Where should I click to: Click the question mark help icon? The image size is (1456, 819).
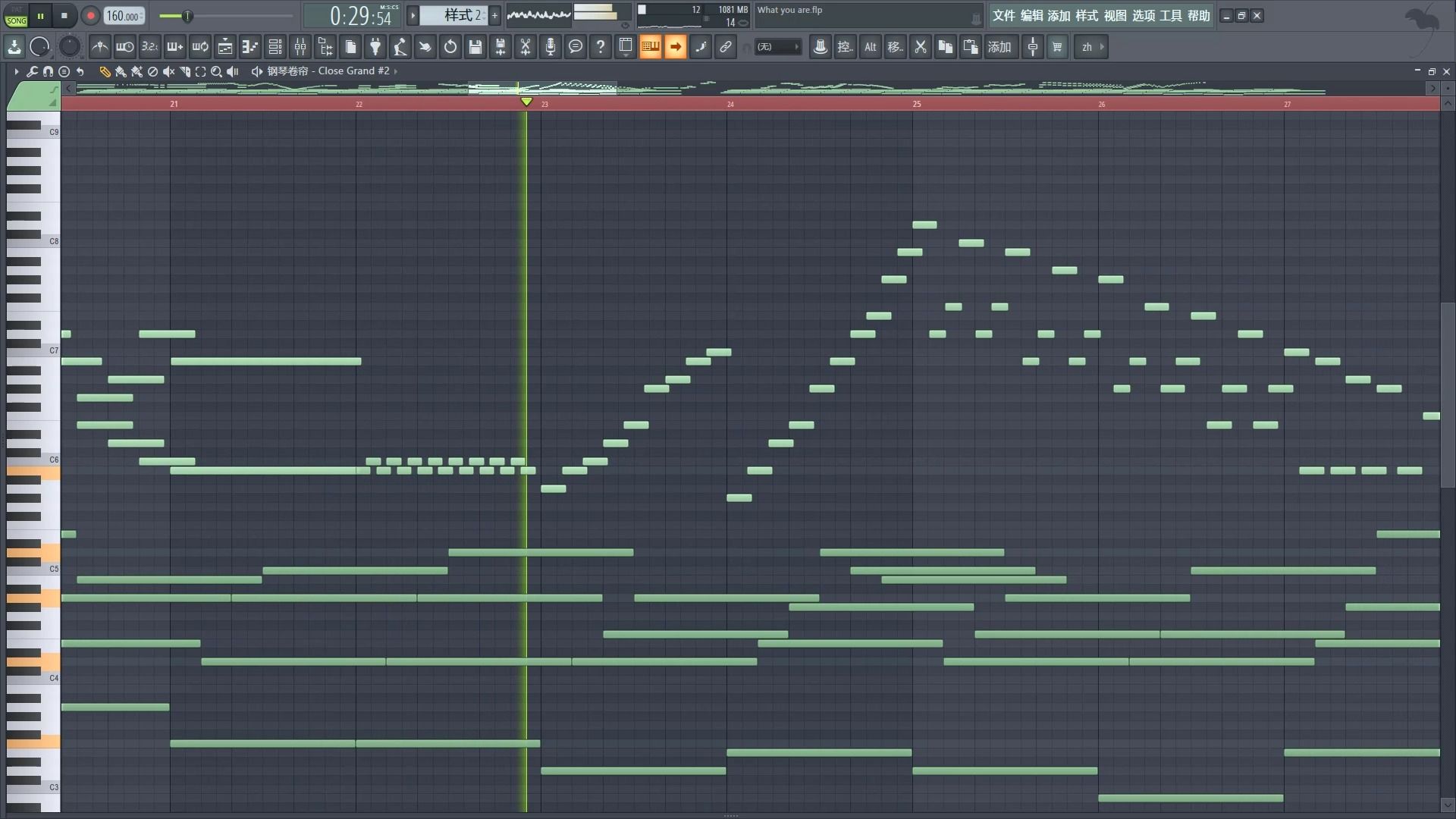(601, 47)
